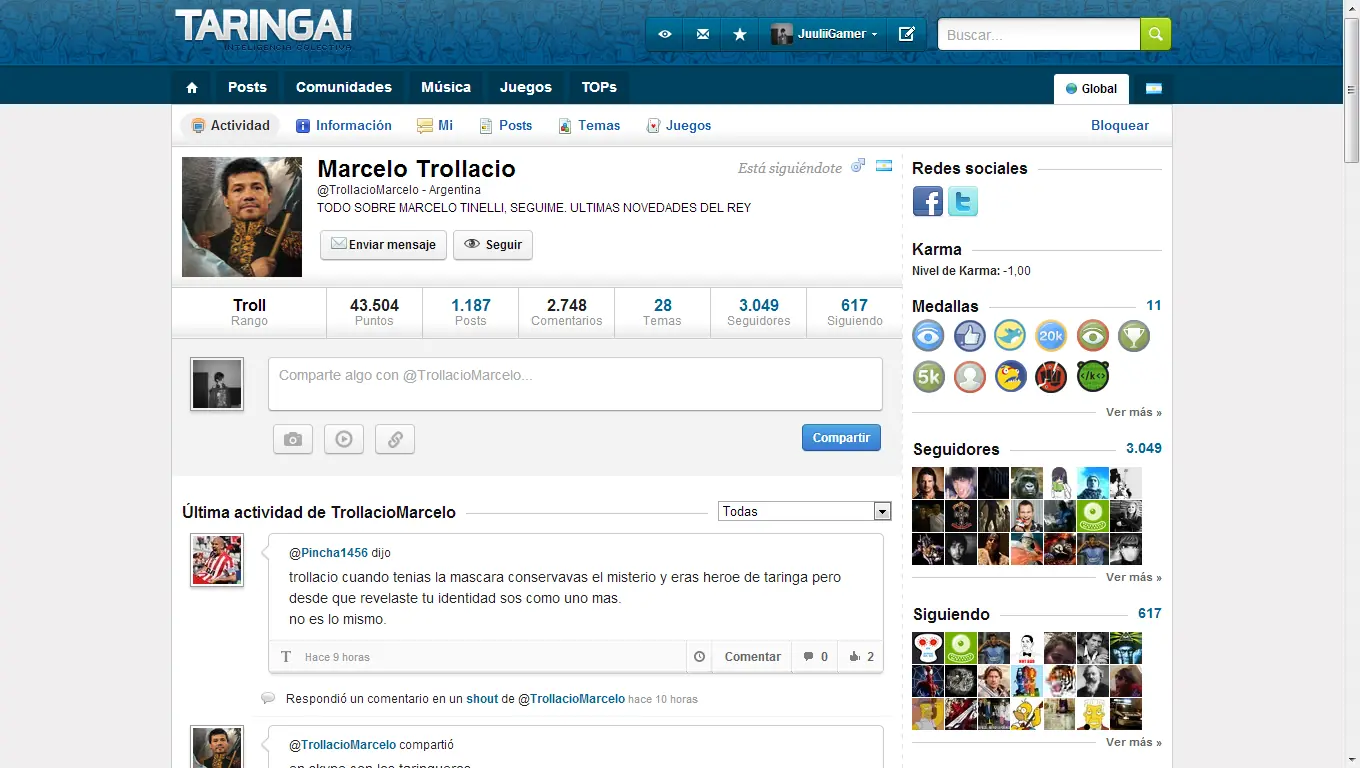
Task: Click the grey user silhouette medal
Action: (x=970, y=376)
